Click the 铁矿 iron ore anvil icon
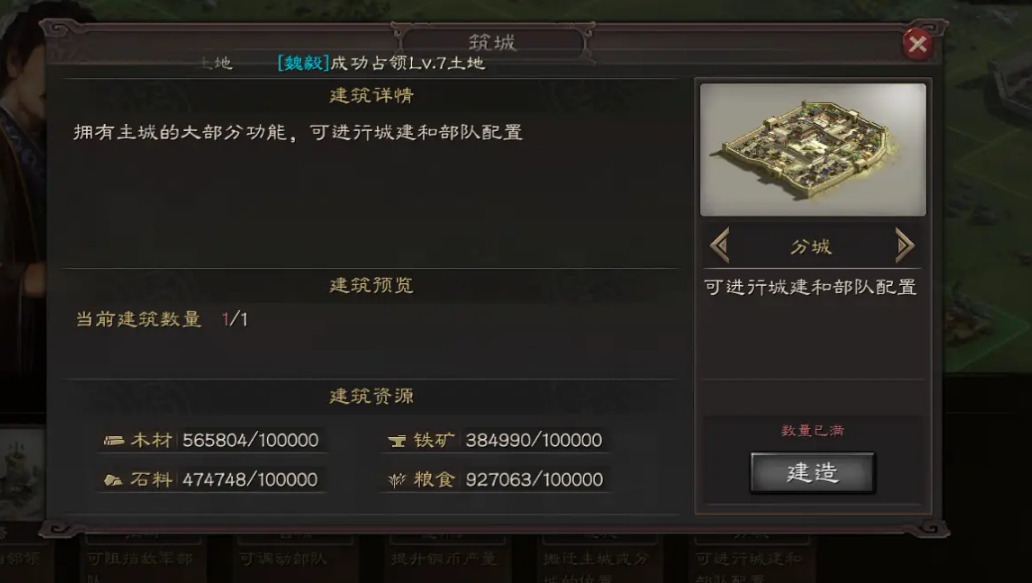The width and height of the screenshot is (1032, 583). coord(397,440)
